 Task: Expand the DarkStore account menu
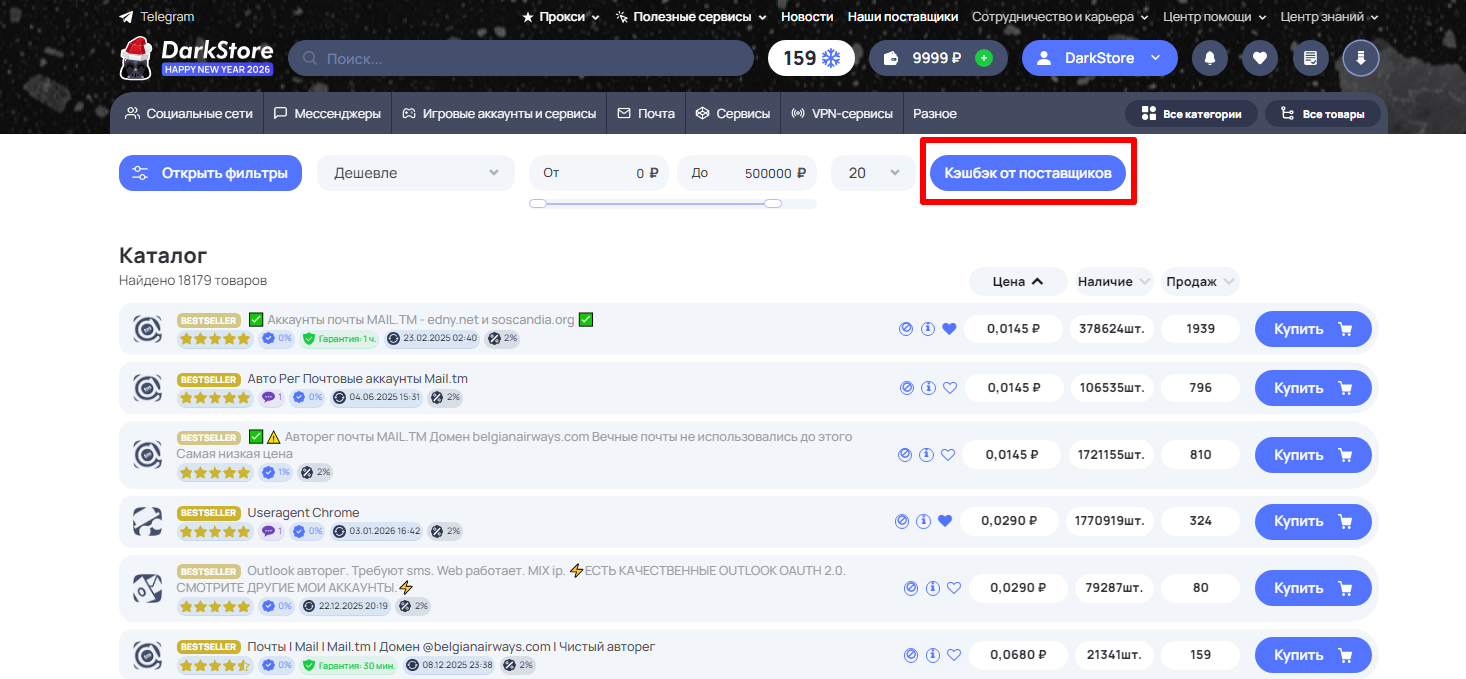click(1099, 58)
